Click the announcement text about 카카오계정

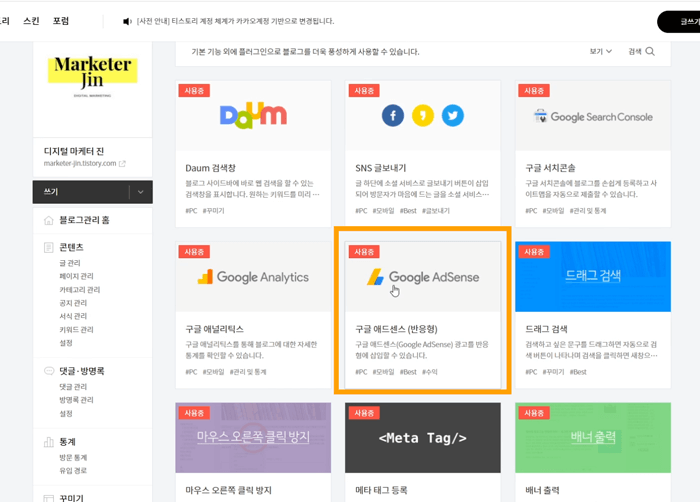tap(235, 21)
